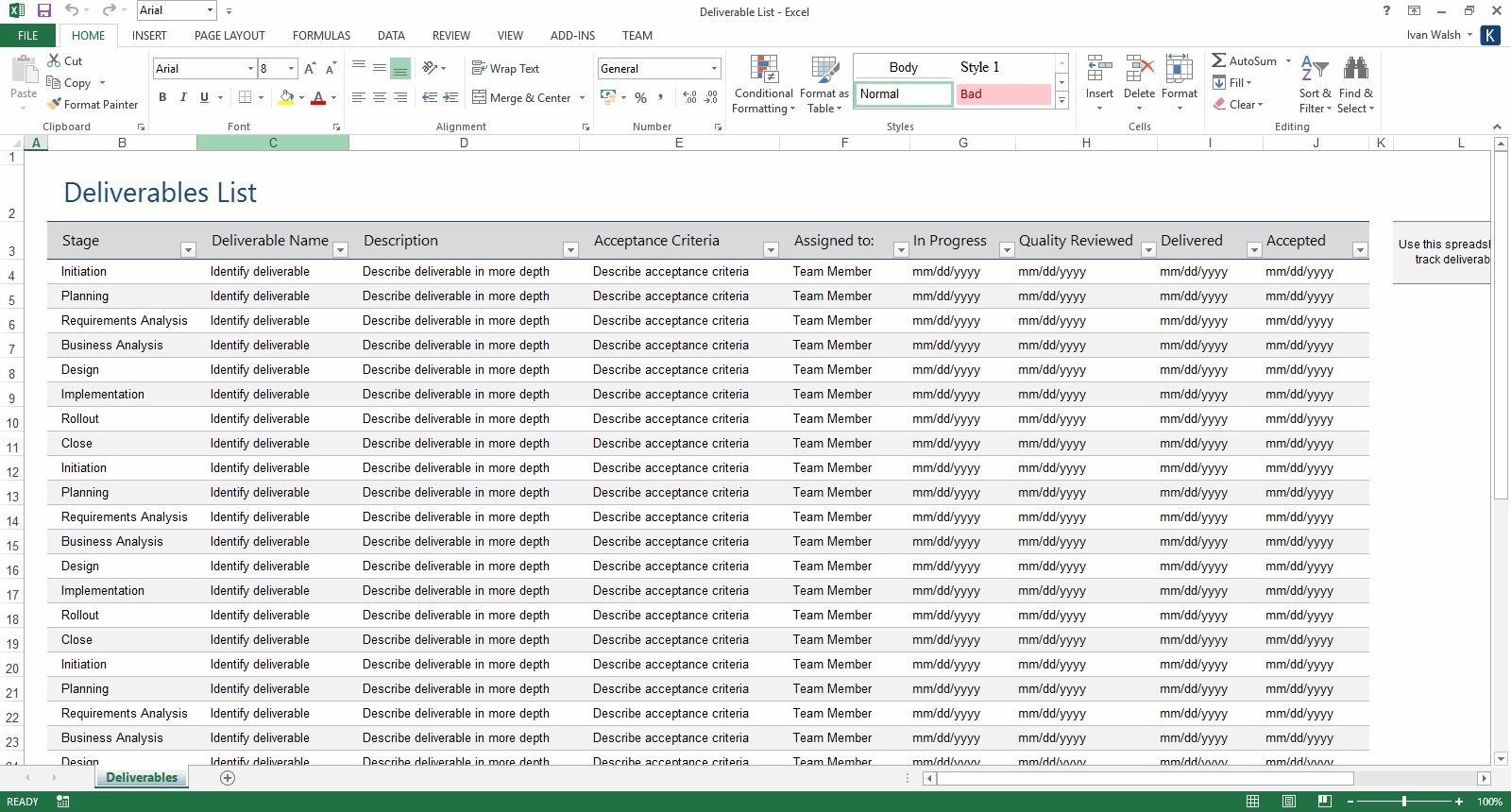The width and height of the screenshot is (1511, 812).
Task: Switch to the FORMULAS tab
Action: coord(321,35)
